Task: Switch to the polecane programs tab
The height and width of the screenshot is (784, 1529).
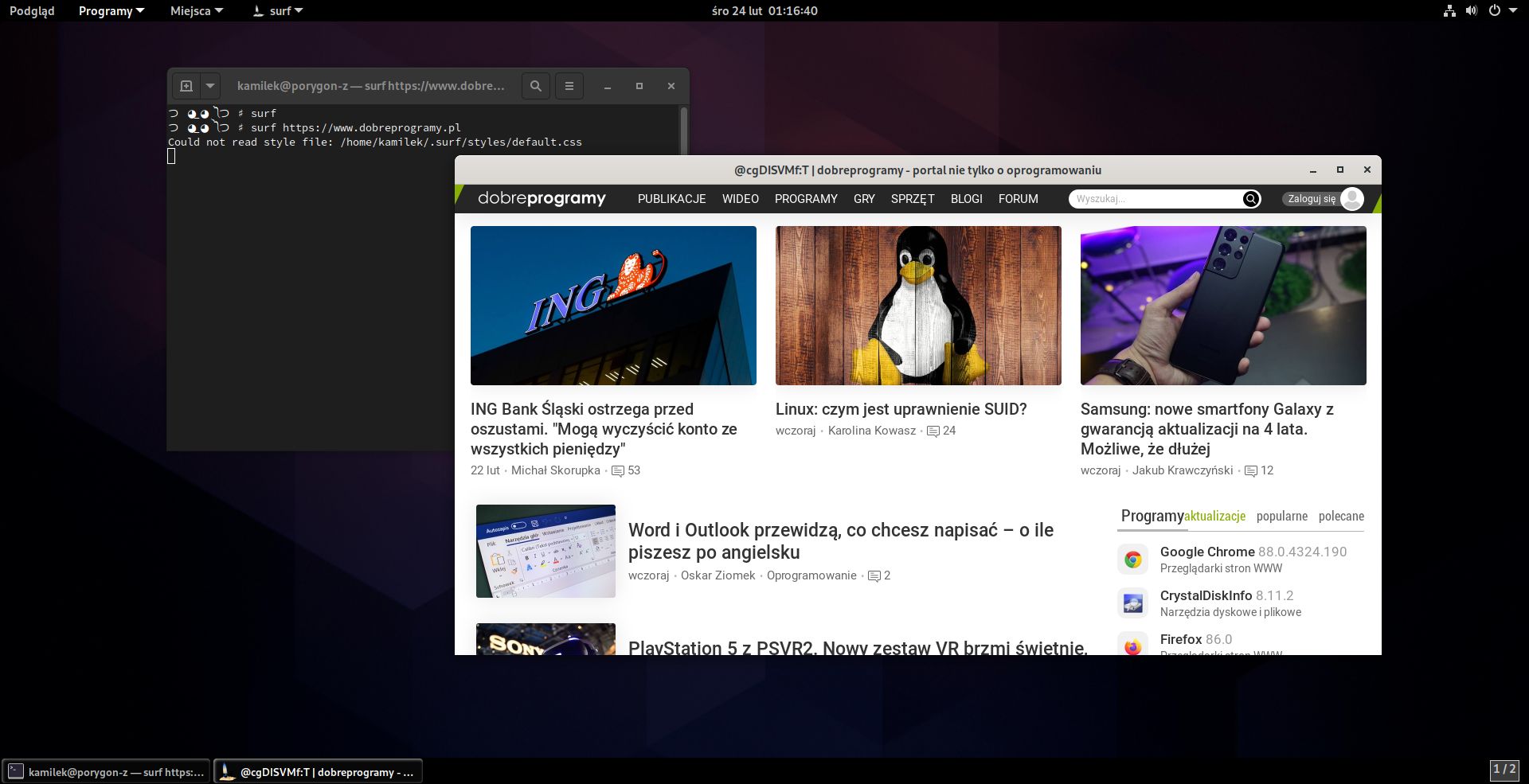Action: pos(1341,517)
